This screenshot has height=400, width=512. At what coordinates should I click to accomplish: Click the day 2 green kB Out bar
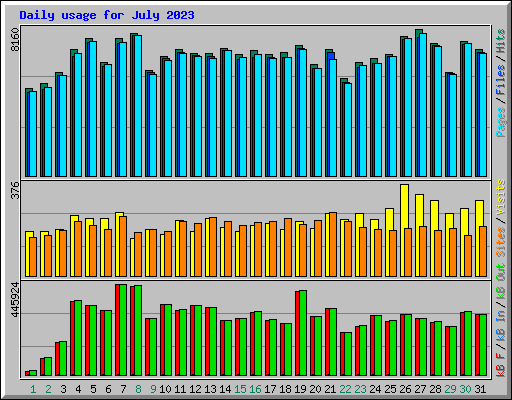point(48,367)
